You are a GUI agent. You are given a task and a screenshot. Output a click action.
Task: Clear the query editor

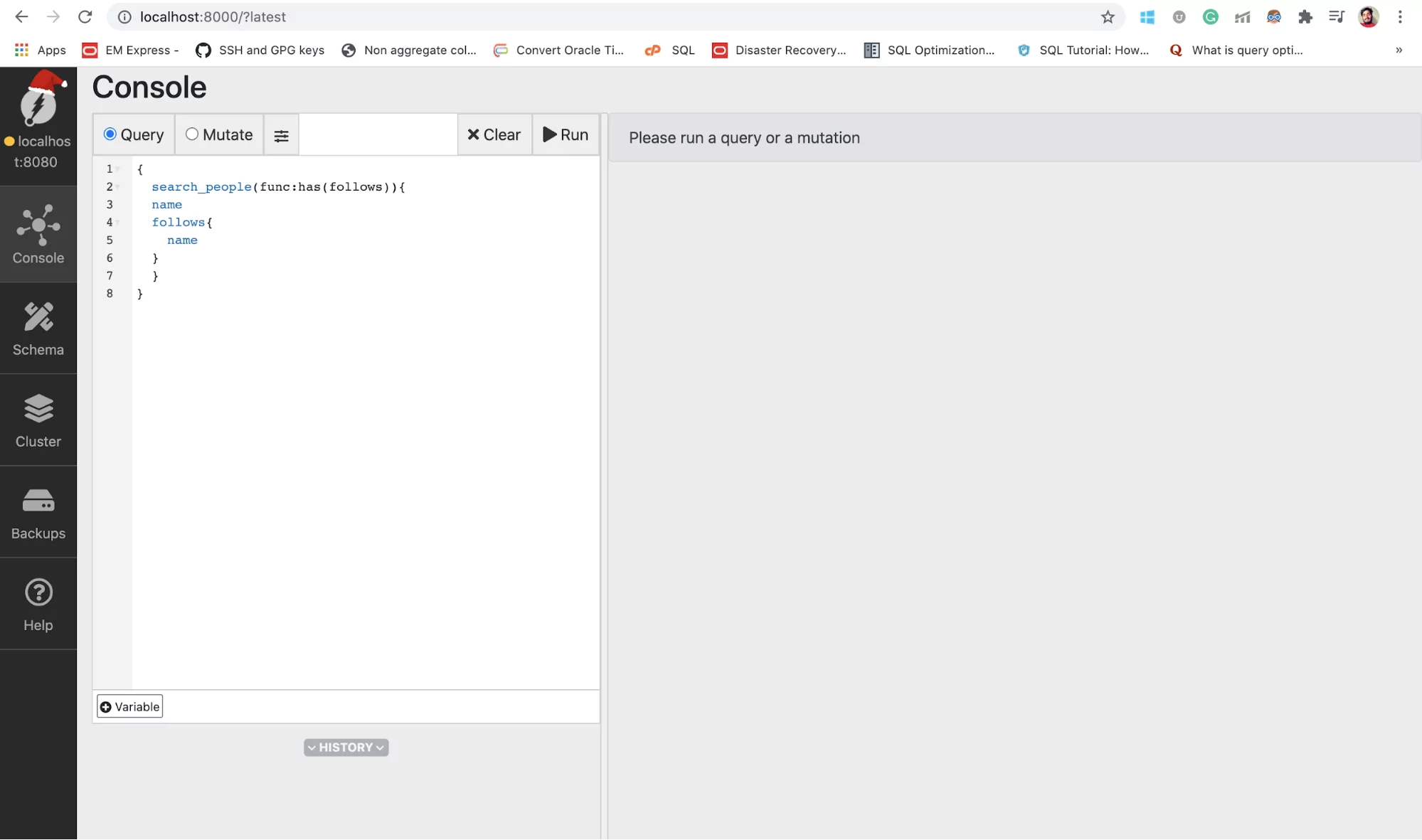point(494,134)
